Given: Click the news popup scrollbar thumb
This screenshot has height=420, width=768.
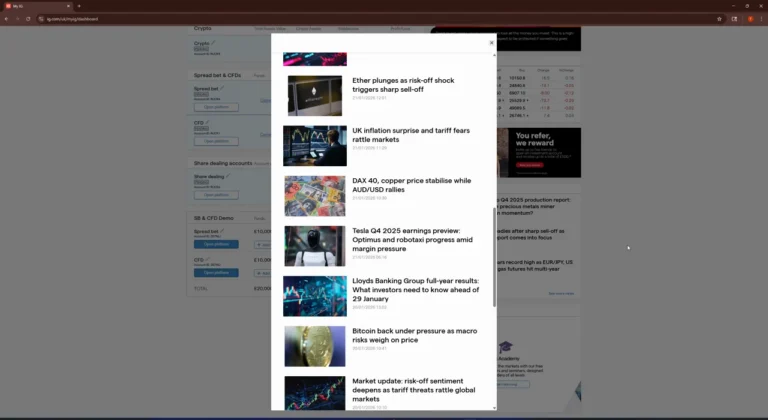Looking at the screenshot, I should [494, 257].
